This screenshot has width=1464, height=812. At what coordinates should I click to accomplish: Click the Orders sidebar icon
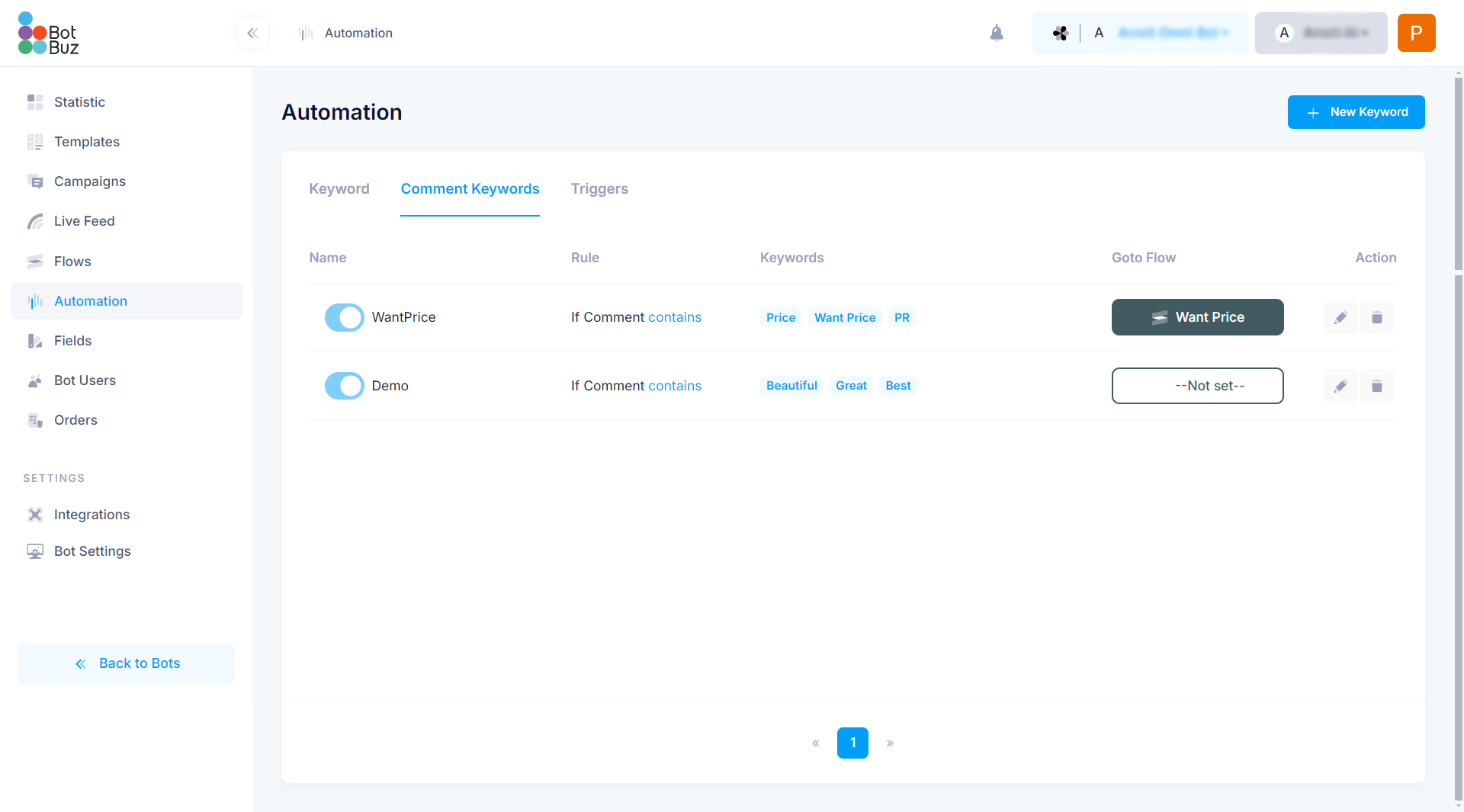[x=35, y=420]
